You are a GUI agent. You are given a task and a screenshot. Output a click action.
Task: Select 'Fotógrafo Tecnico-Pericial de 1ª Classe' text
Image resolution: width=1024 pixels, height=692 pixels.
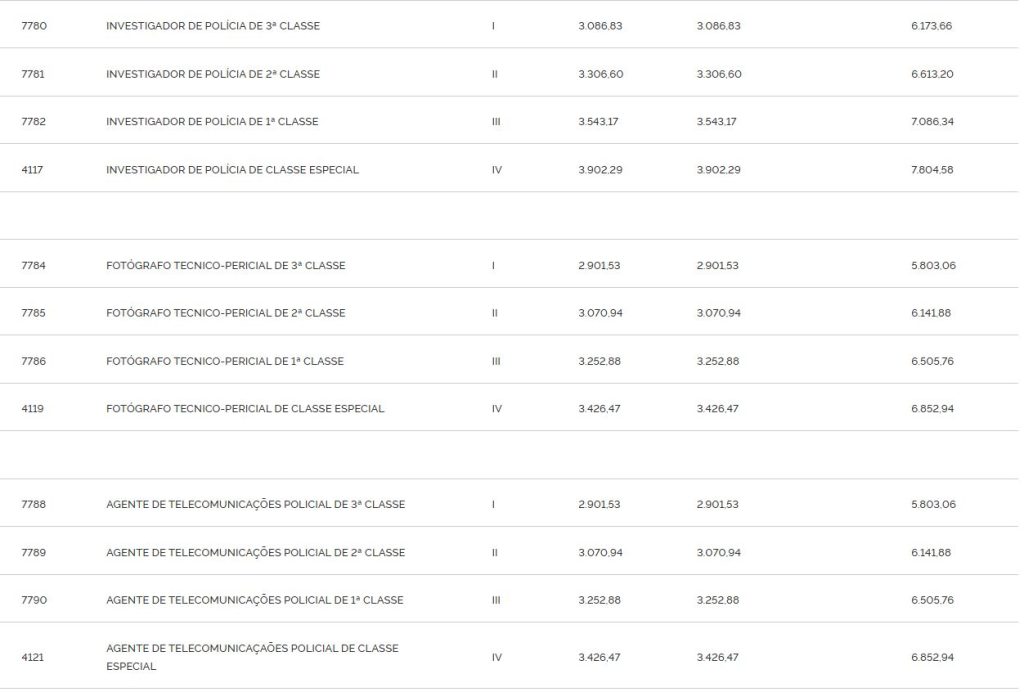(224, 361)
